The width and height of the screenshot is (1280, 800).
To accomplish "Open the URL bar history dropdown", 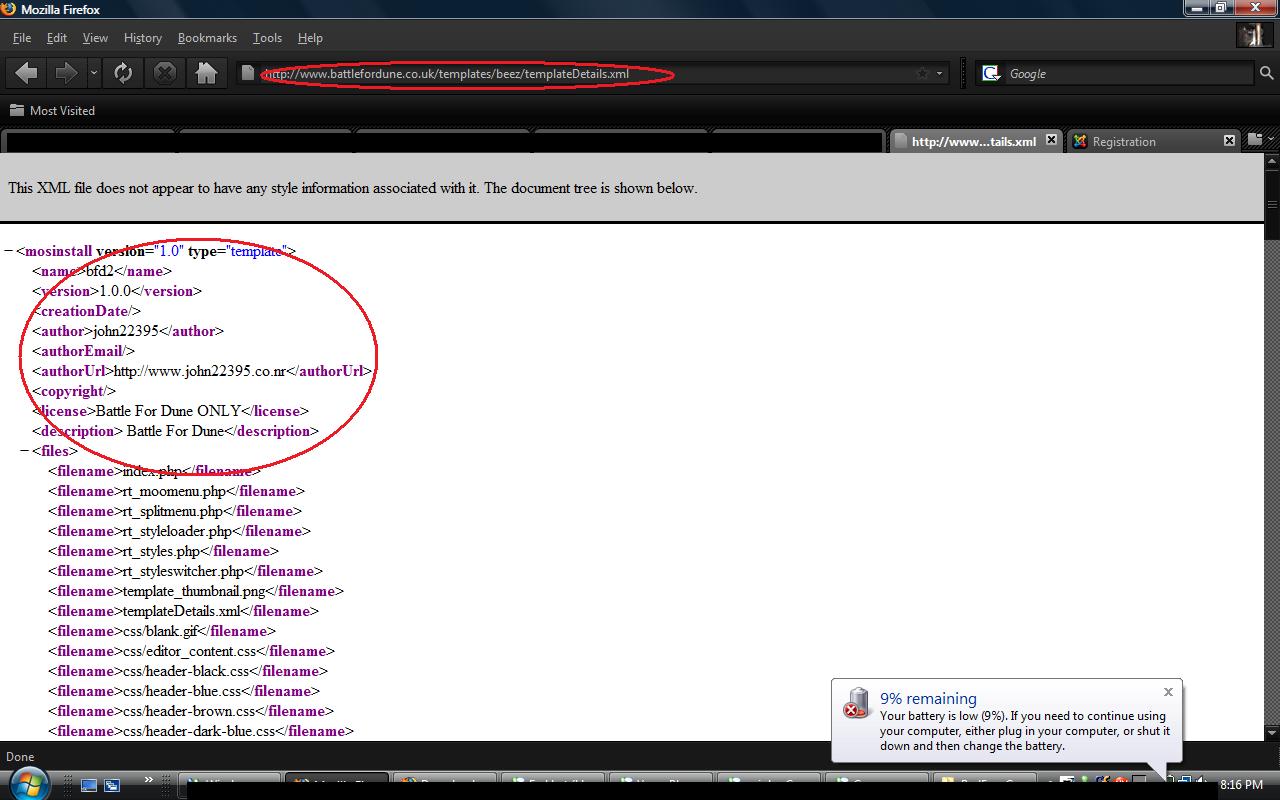I will pos(939,73).
